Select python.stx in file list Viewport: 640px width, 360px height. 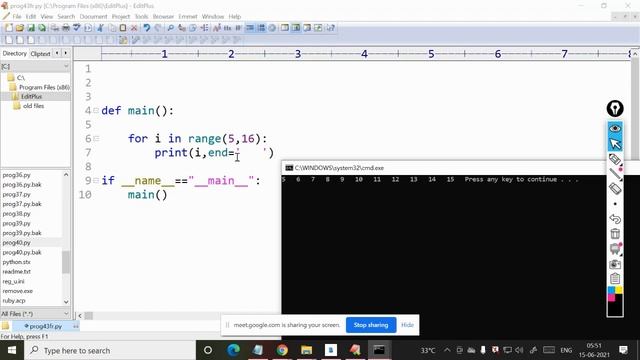pyautogui.click(x=16, y=262)
